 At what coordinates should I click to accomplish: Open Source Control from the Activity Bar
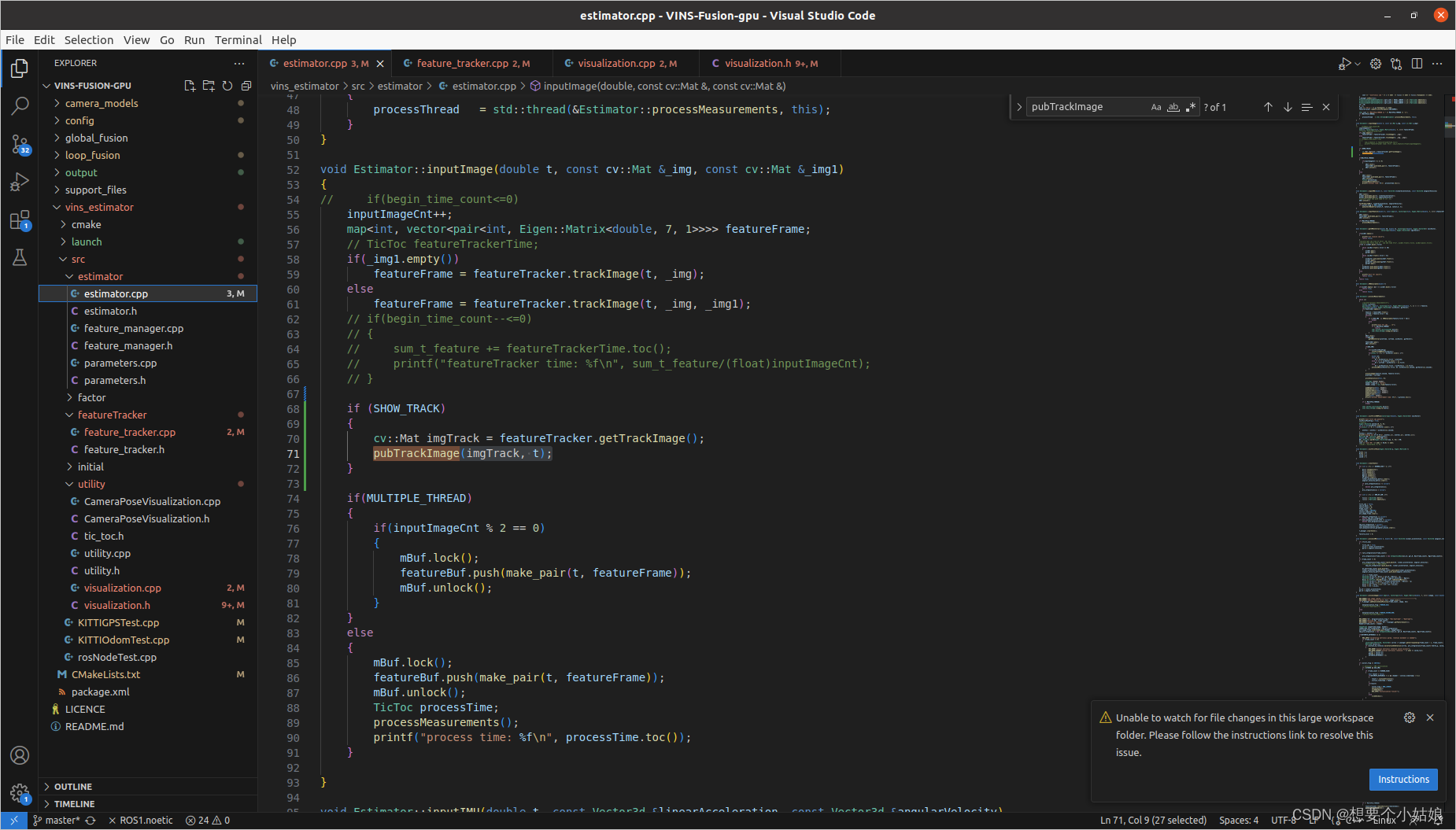tap(20, 144)
